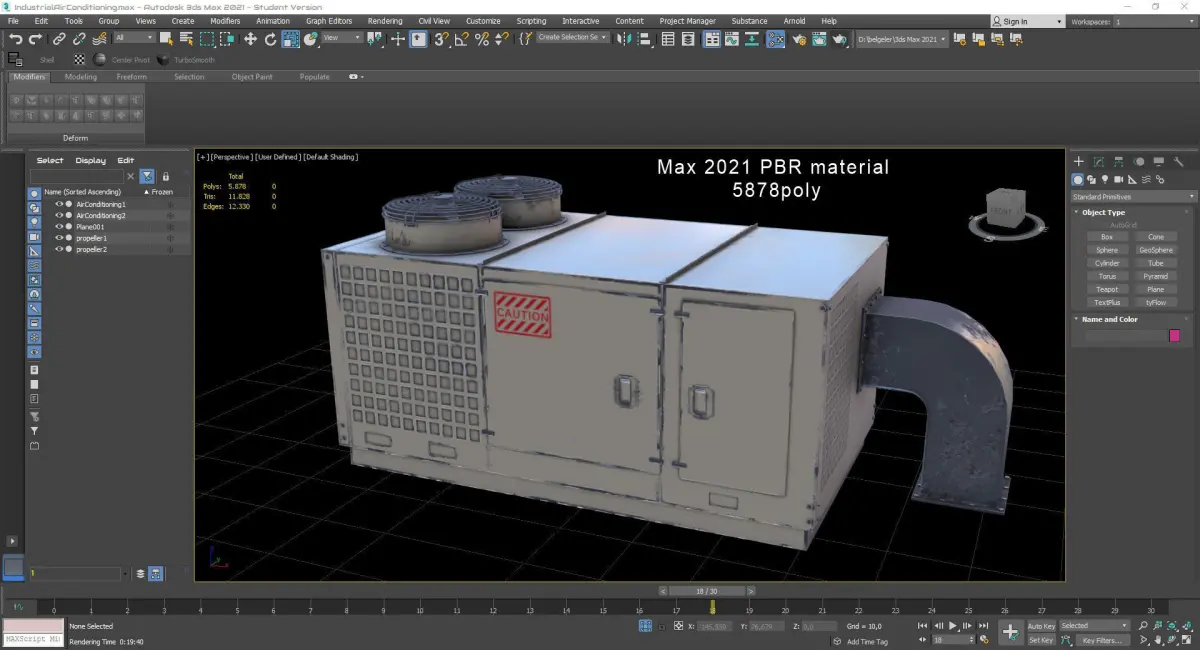Viewport: 1200px width, 650px height.
Task: Open the Modify command panel tab
Action: [x=1099, y=161]
